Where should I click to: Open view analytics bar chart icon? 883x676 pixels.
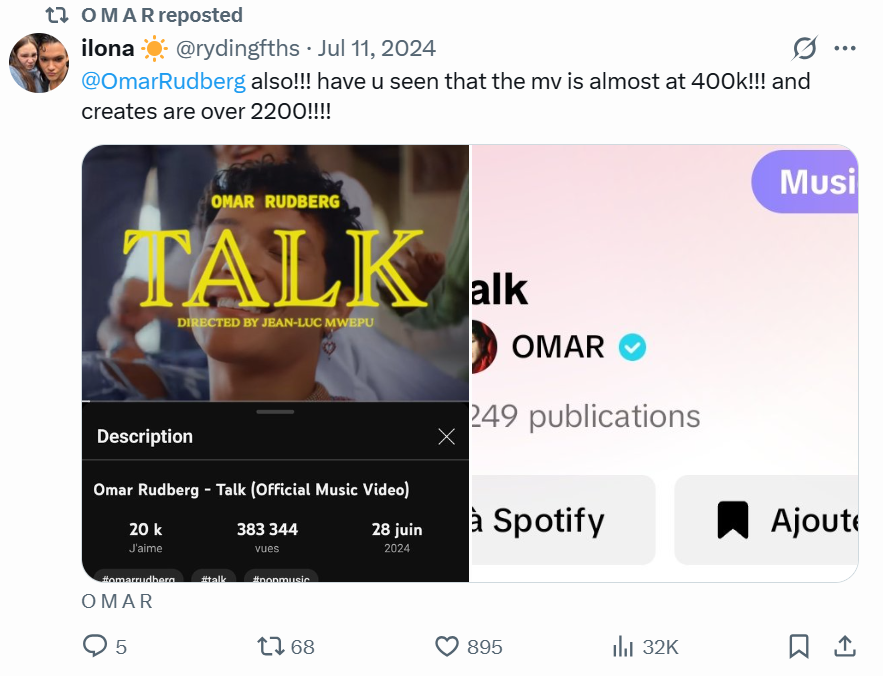pyautogui.click(x=623, y=646)
